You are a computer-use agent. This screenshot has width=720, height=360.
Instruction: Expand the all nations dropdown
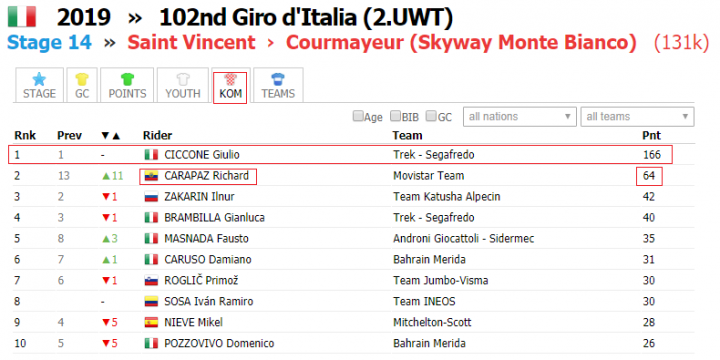click(x=520, y=117)
